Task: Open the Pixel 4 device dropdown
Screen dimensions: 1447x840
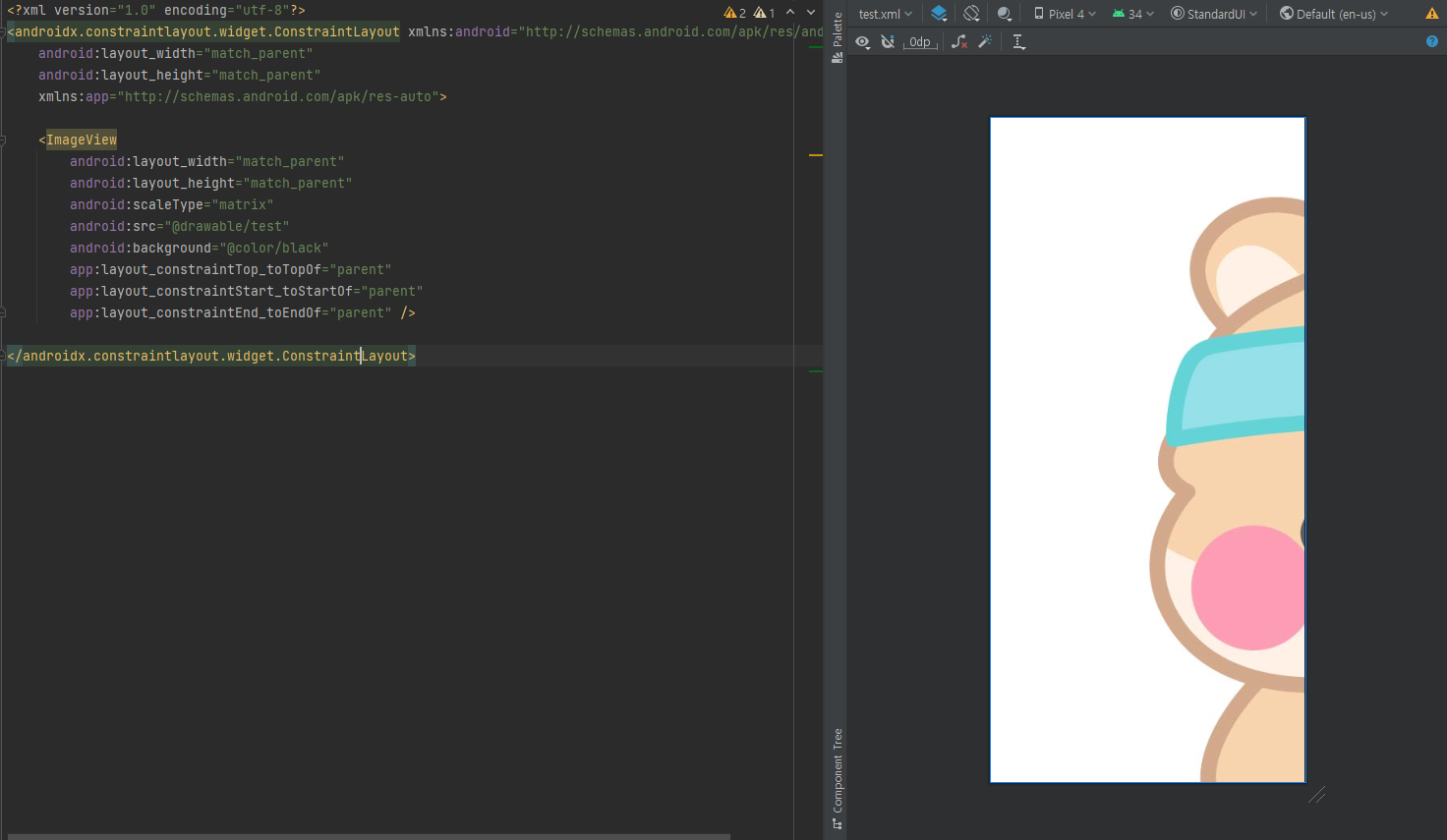Action: tap(1065, 14)
